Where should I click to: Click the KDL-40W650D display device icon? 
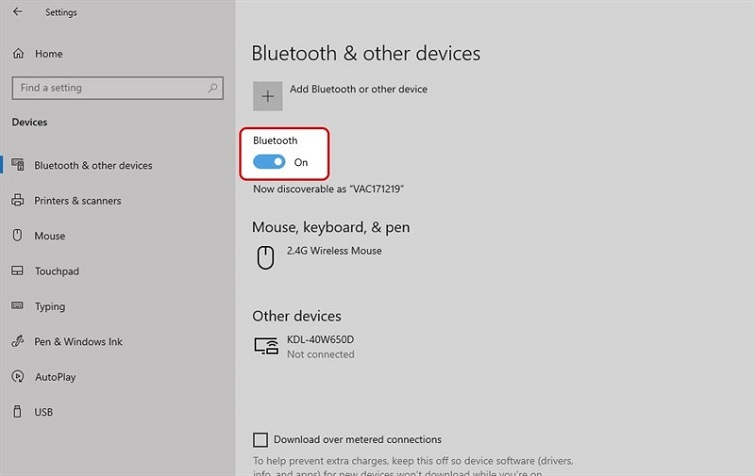pyautogui.click(x=266, y=346)
